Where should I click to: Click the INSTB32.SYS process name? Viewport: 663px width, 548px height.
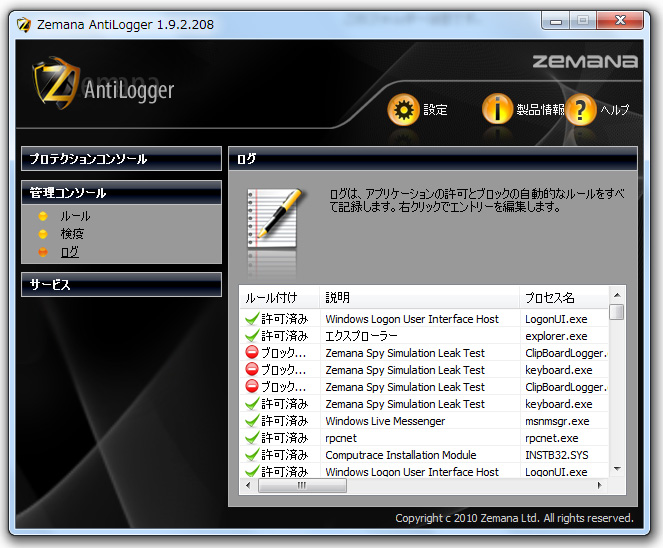click(x=556, y=455)
